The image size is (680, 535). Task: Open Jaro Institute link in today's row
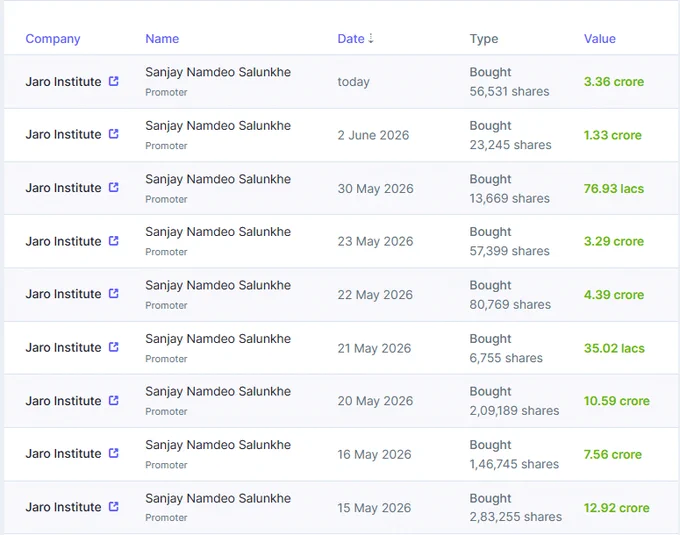pyautogui.click(x=63, y=82)
